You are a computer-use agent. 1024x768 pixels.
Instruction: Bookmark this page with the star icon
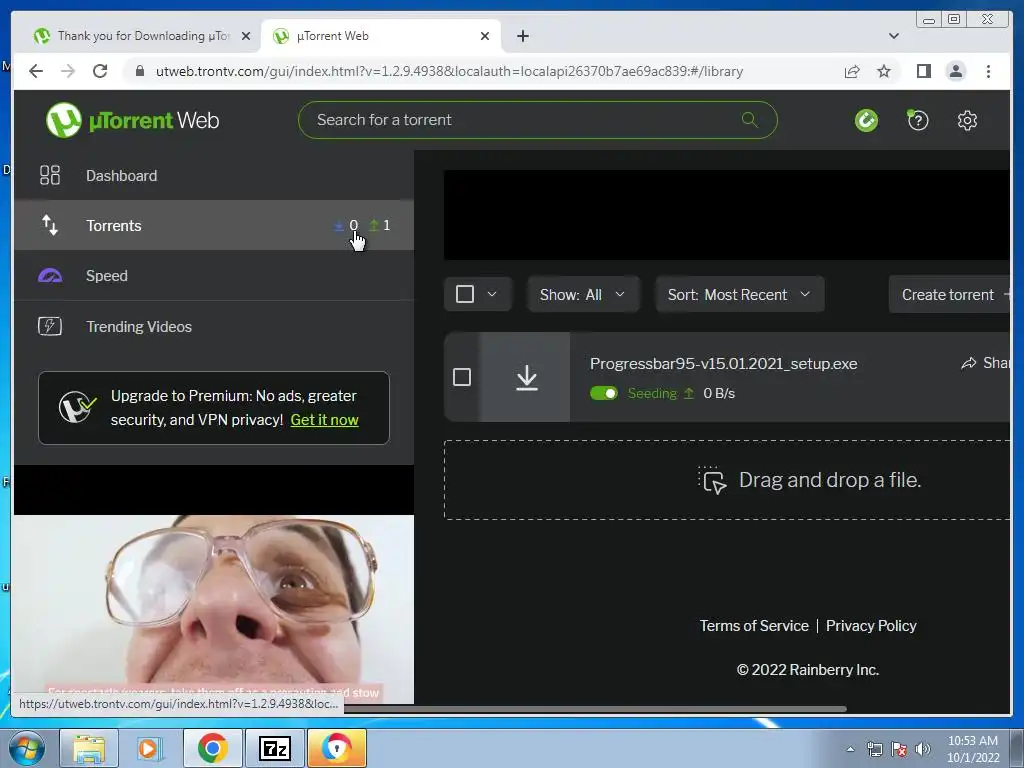point(884,71)
